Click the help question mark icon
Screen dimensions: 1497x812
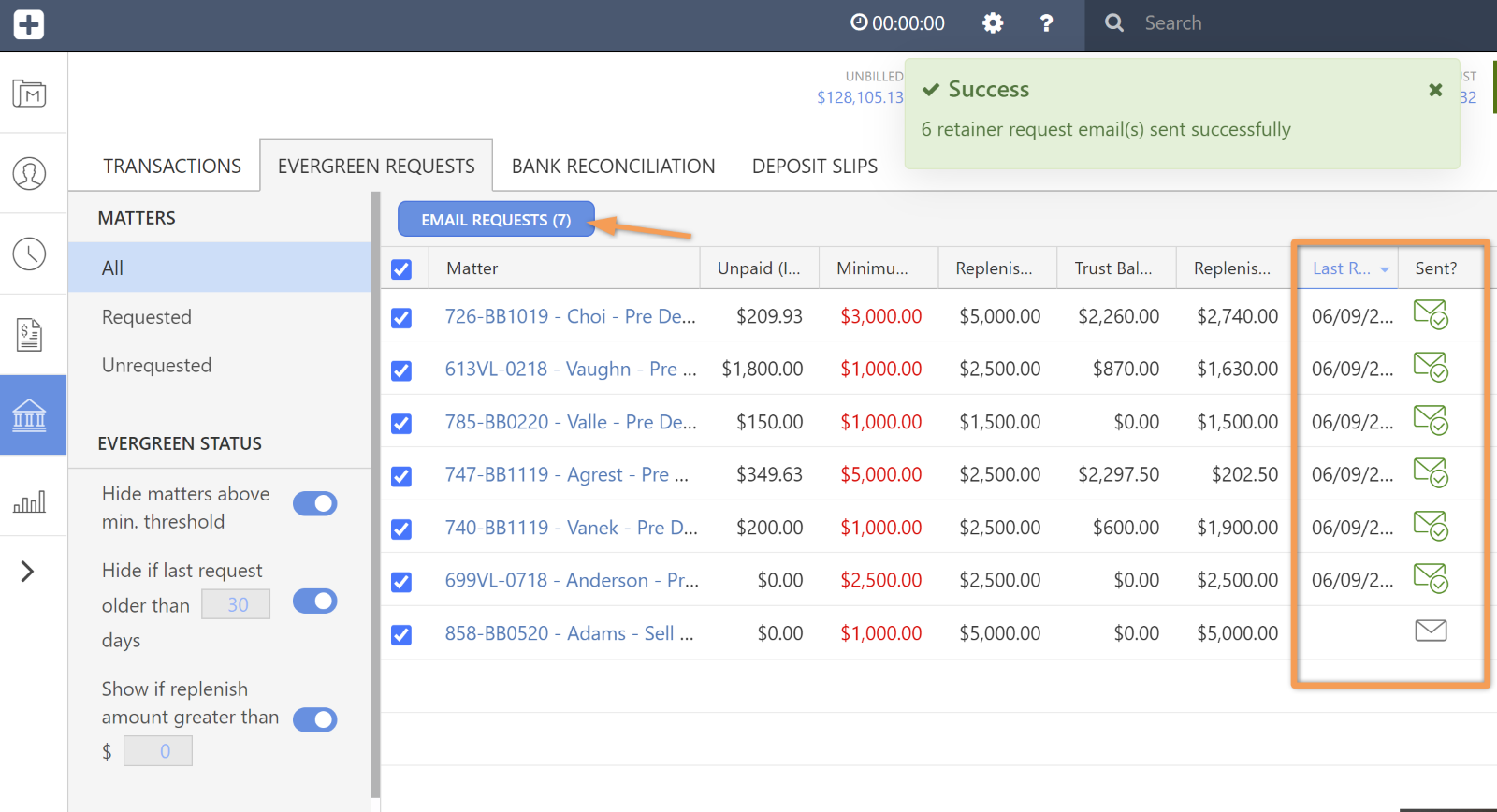[x=1046, y=23]
